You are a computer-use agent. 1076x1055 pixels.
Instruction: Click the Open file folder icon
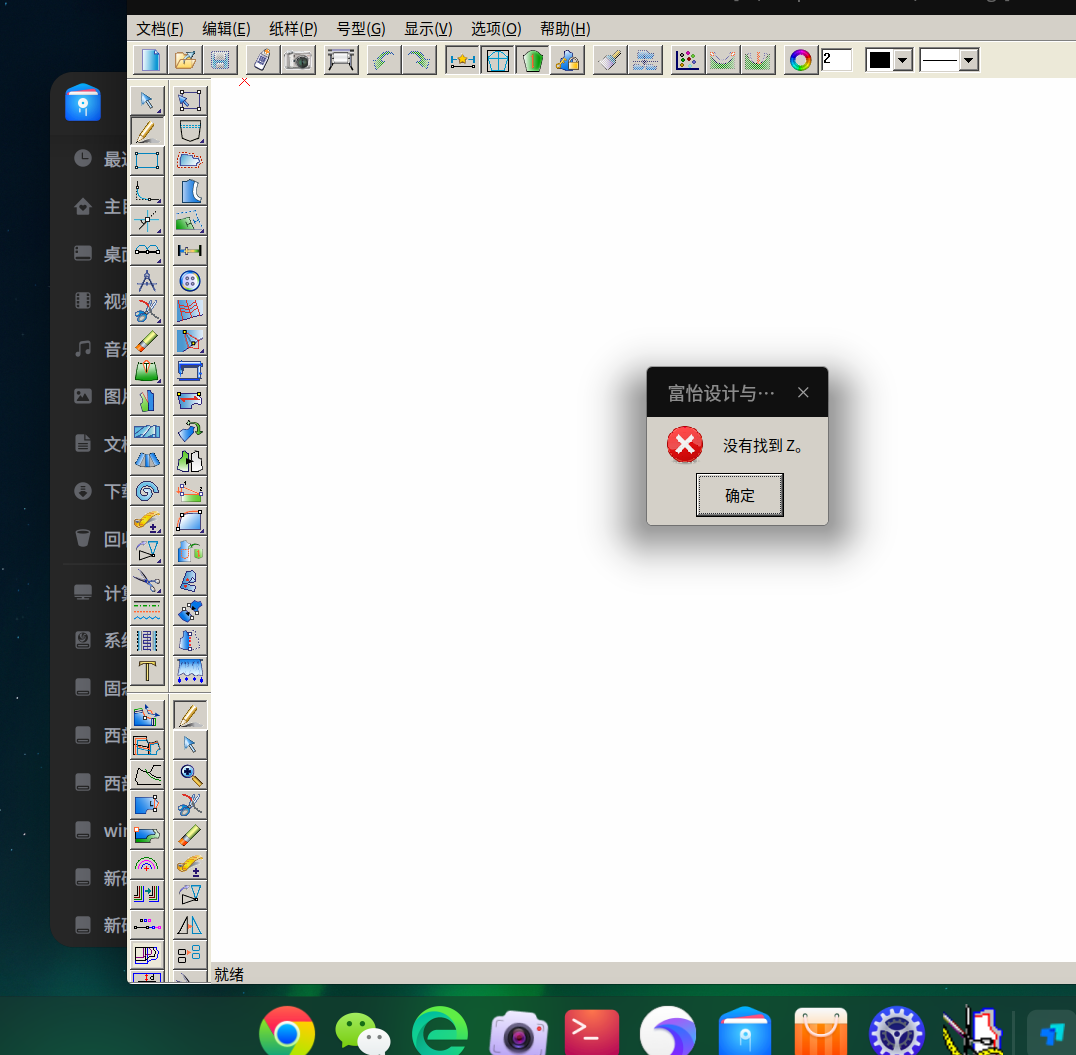[x=185, y=60]
